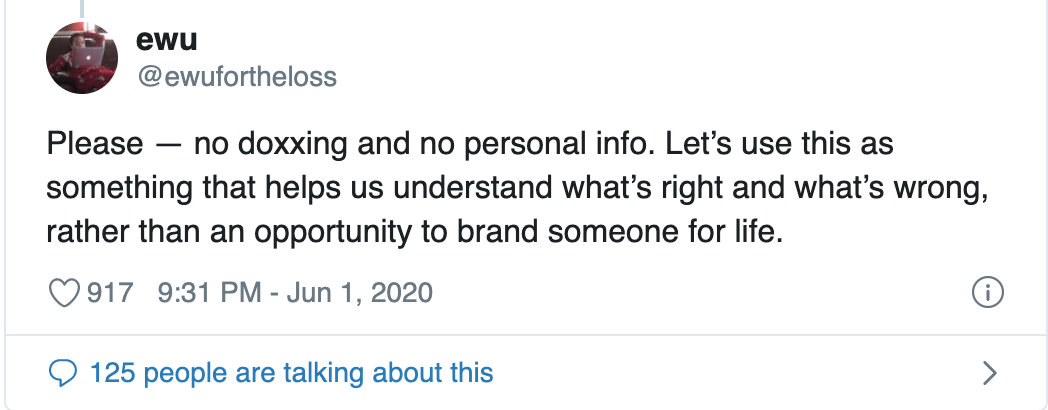Click the tweet line 'rather than an opportunity'

pyautogui.click(x=414, y=232)
